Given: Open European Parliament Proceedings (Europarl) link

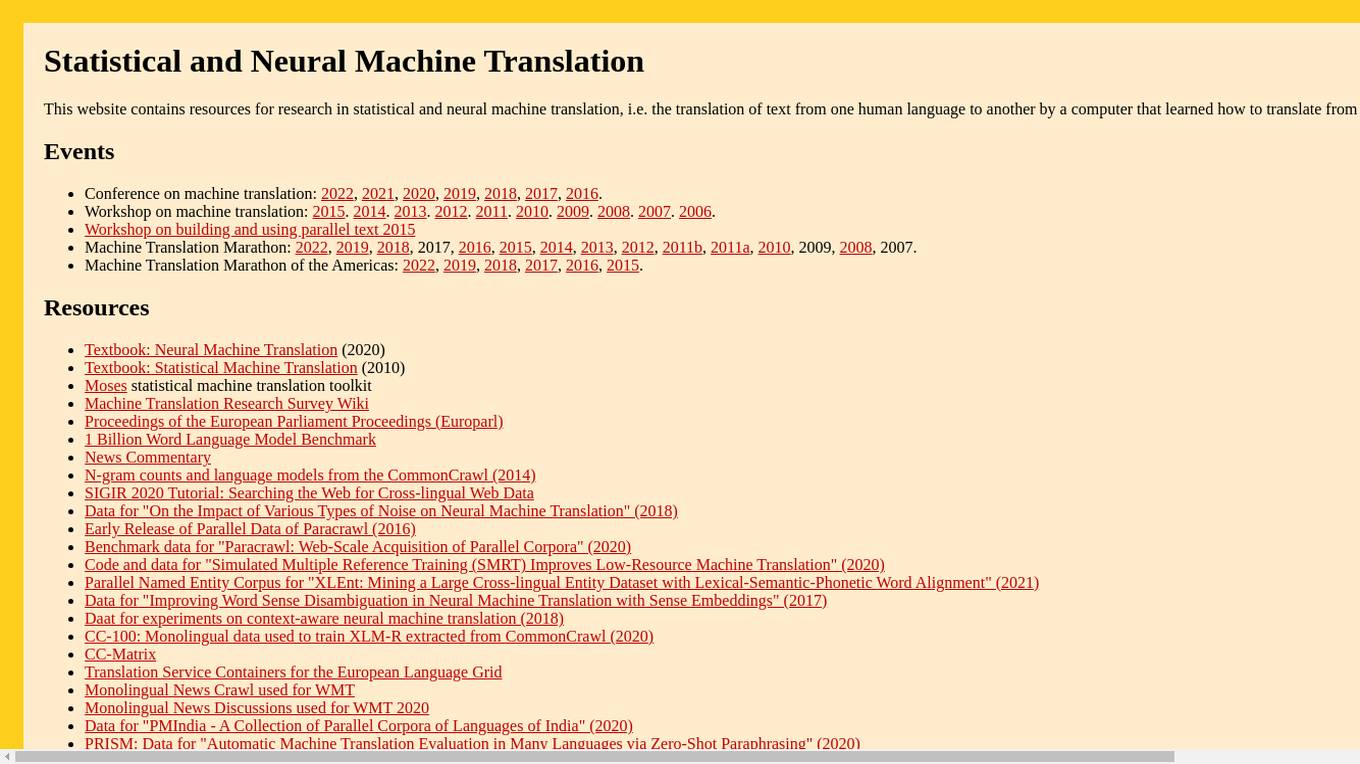Looking at the screenshot, I should click(x=294, y=422).
